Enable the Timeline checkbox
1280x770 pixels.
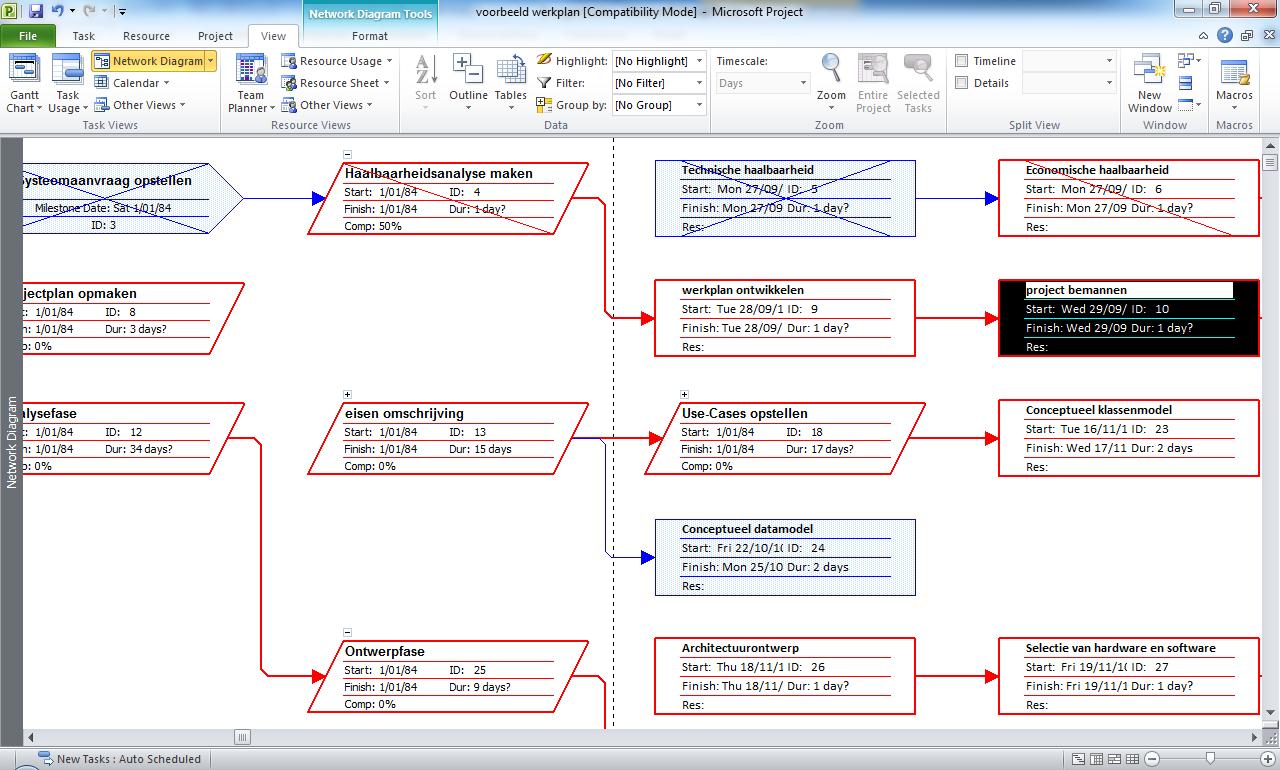(962, 61)
